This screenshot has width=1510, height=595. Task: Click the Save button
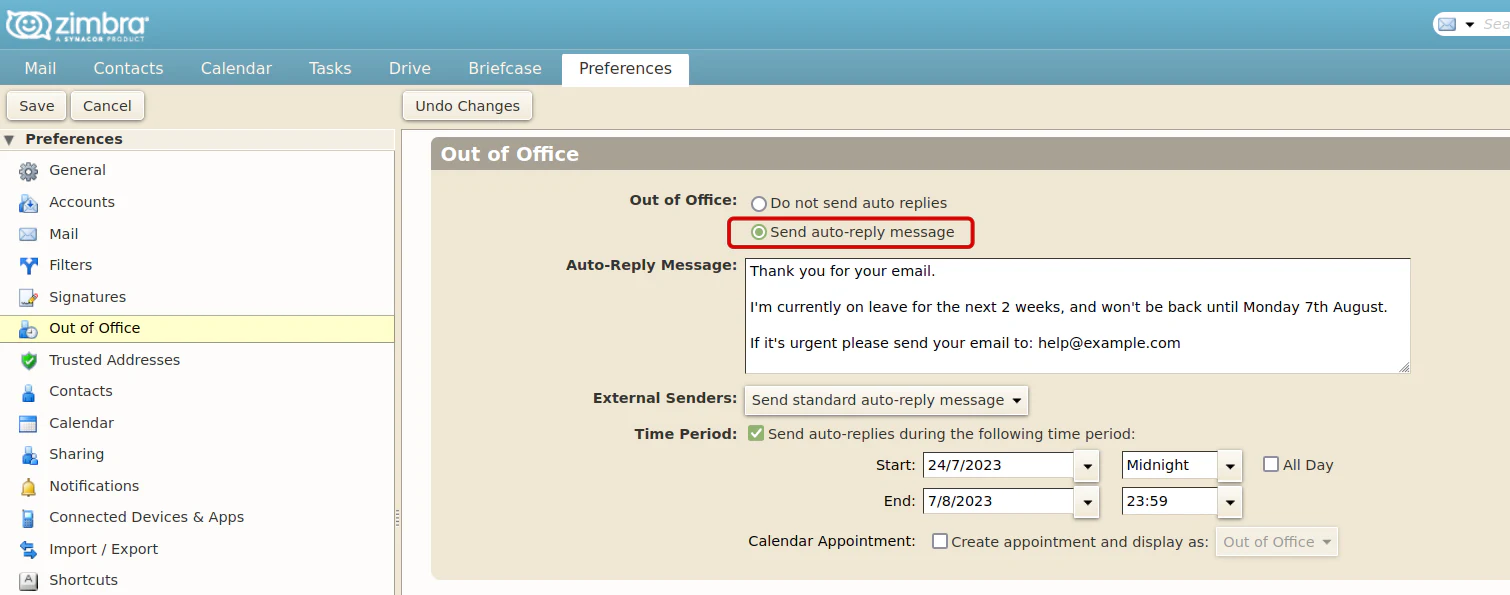37,106
